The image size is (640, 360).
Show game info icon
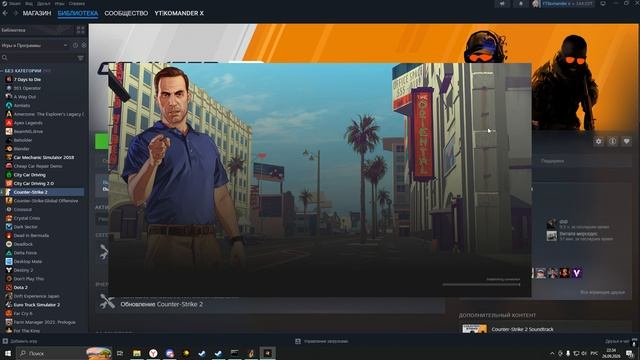[612, 141]
